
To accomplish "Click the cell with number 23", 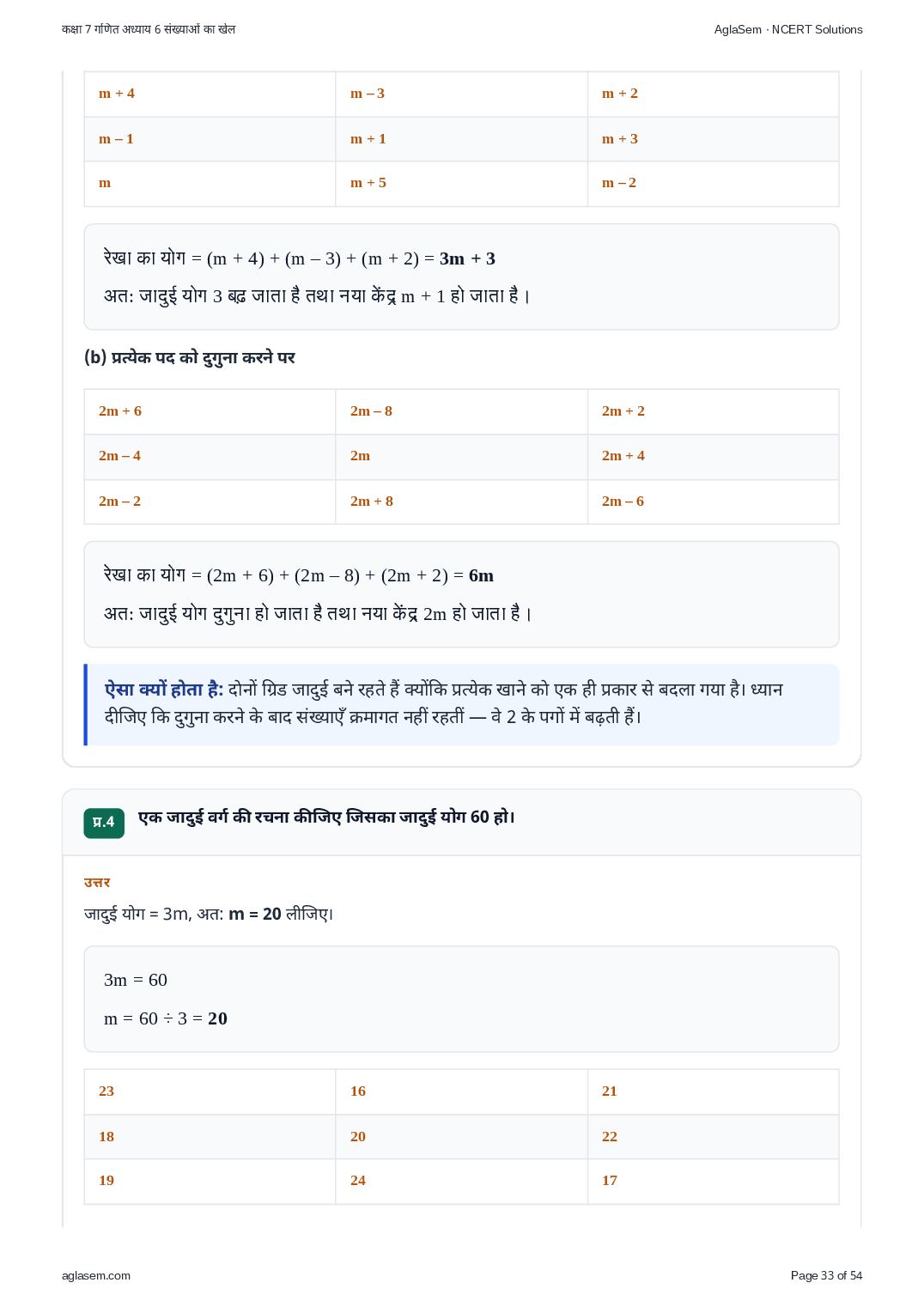I will point(210,1091).
